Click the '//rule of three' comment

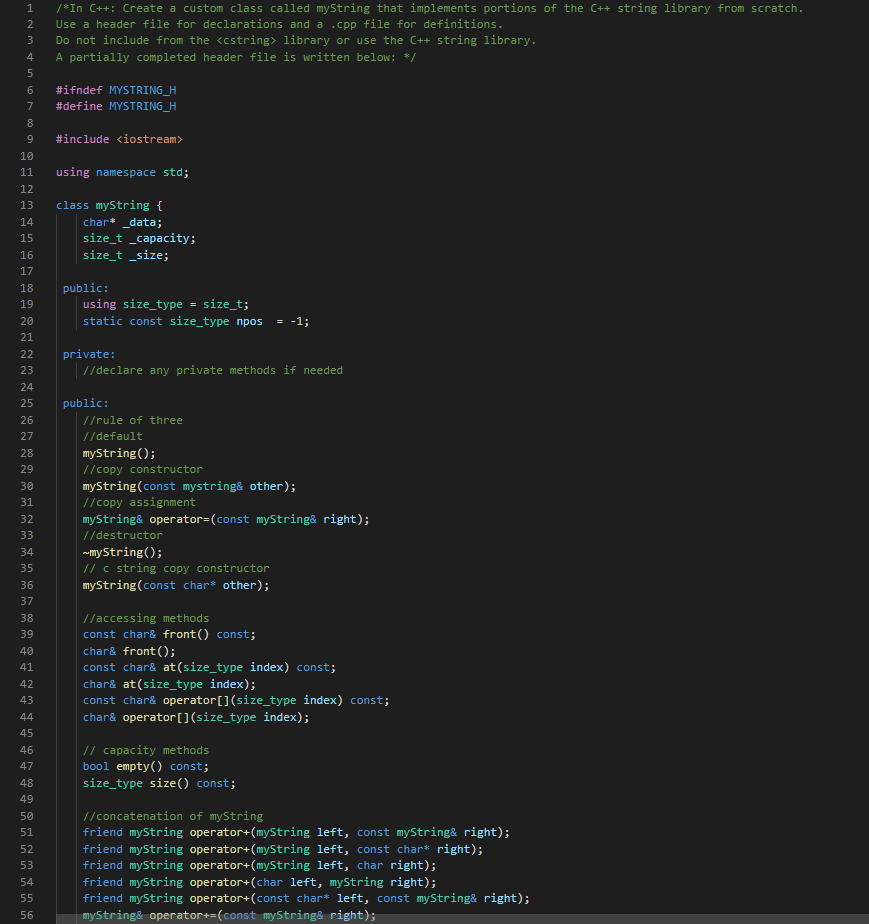(x=133, y=420)
